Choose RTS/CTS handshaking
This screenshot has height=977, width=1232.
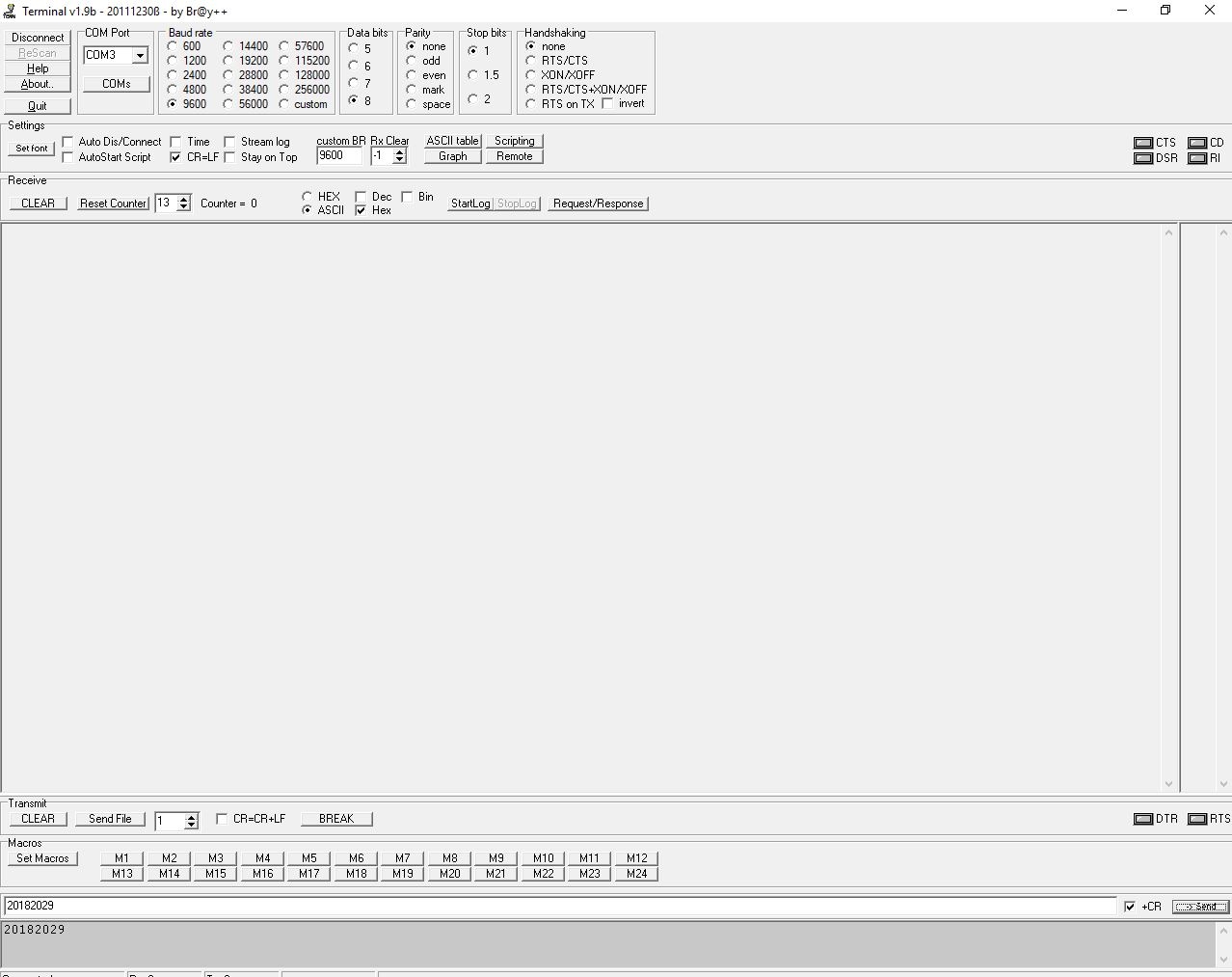tap(531, 60)
